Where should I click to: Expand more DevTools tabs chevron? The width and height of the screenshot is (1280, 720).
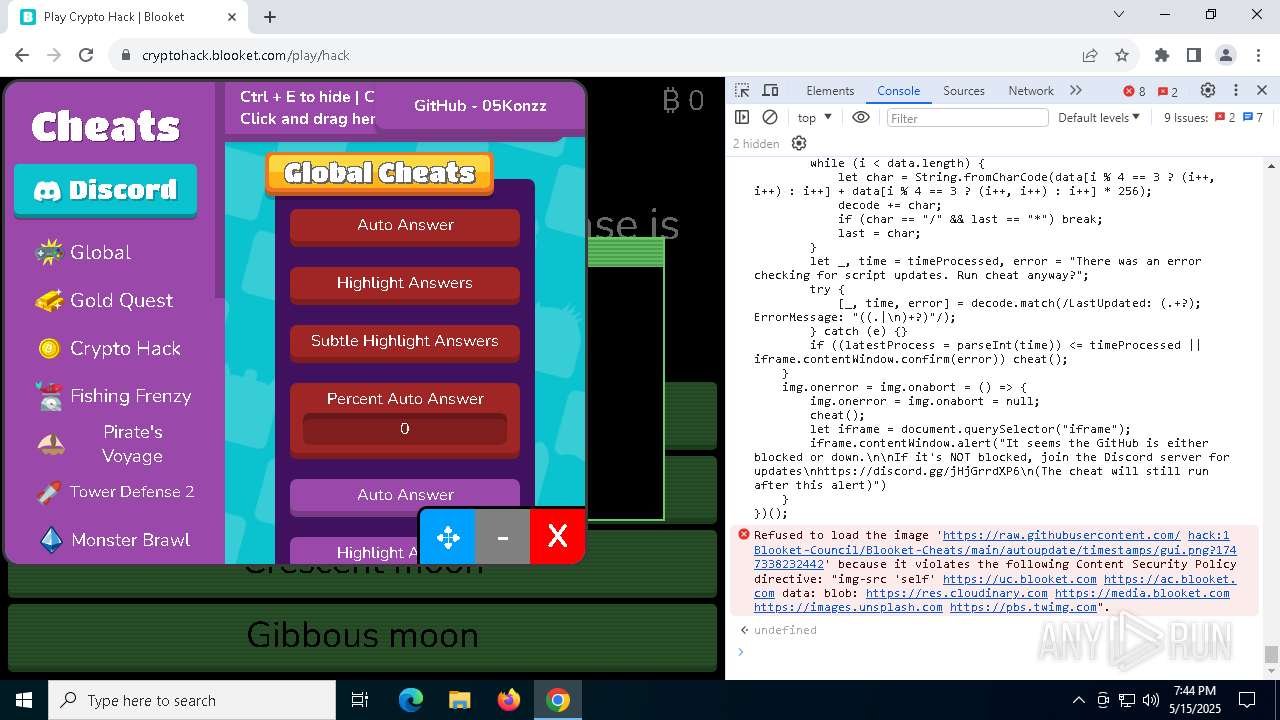coord(1076,90)
